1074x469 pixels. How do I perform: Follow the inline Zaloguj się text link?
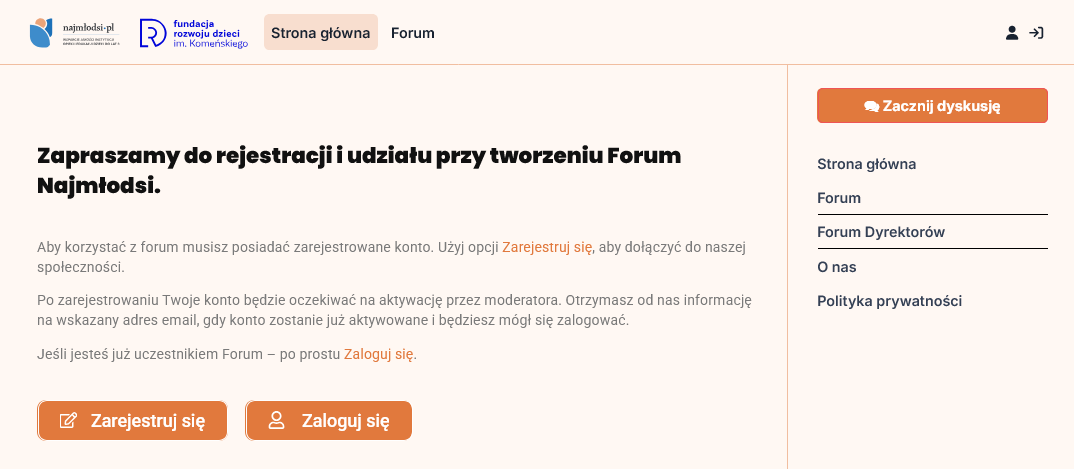coord(378,354)
